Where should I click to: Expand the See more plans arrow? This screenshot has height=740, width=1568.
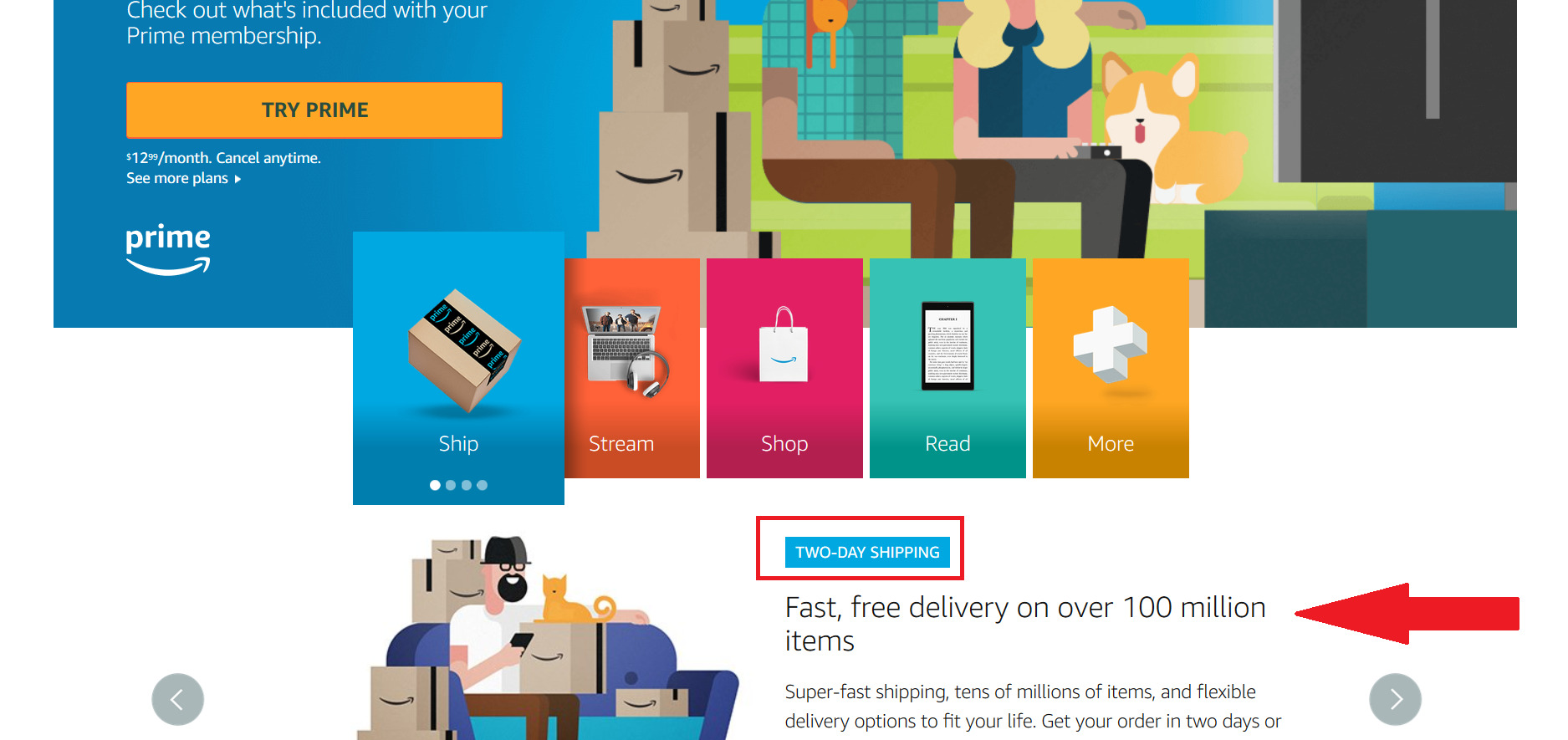coord(237,179)
